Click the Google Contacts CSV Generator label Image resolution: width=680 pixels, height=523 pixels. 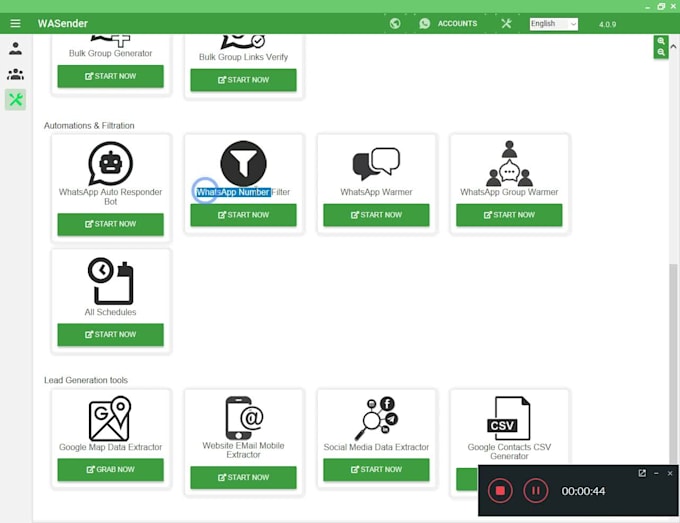point(509,451)
